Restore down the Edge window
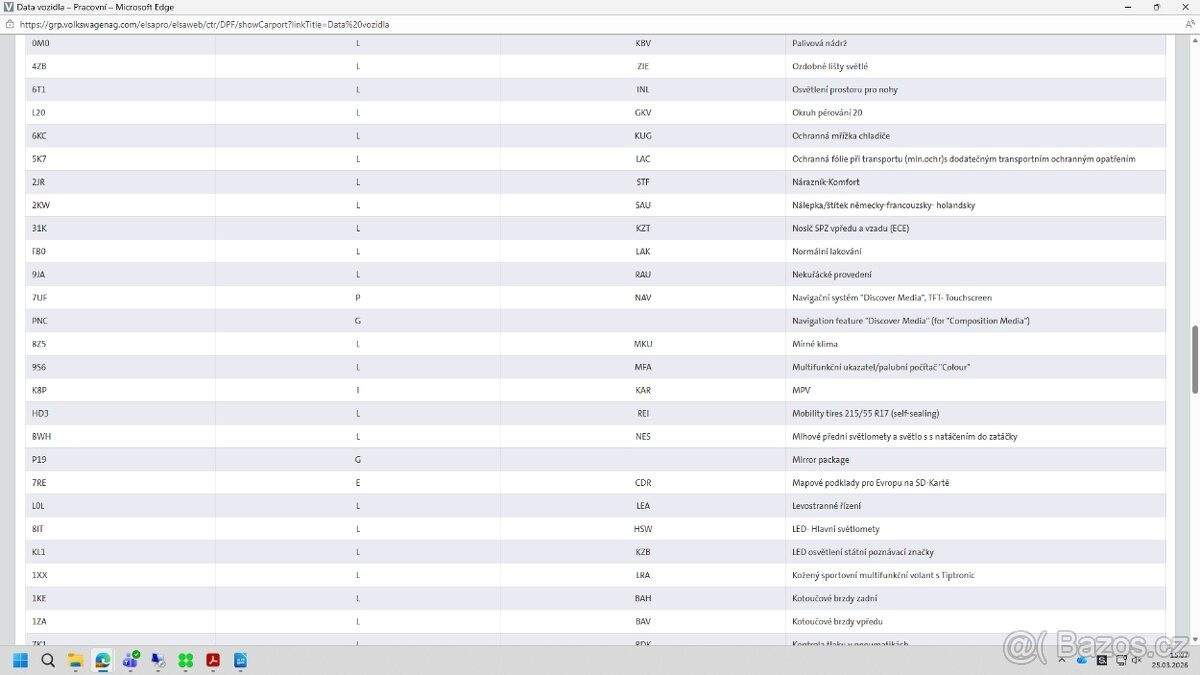Screen dimensions: 1200x675 coord(1157,7)
